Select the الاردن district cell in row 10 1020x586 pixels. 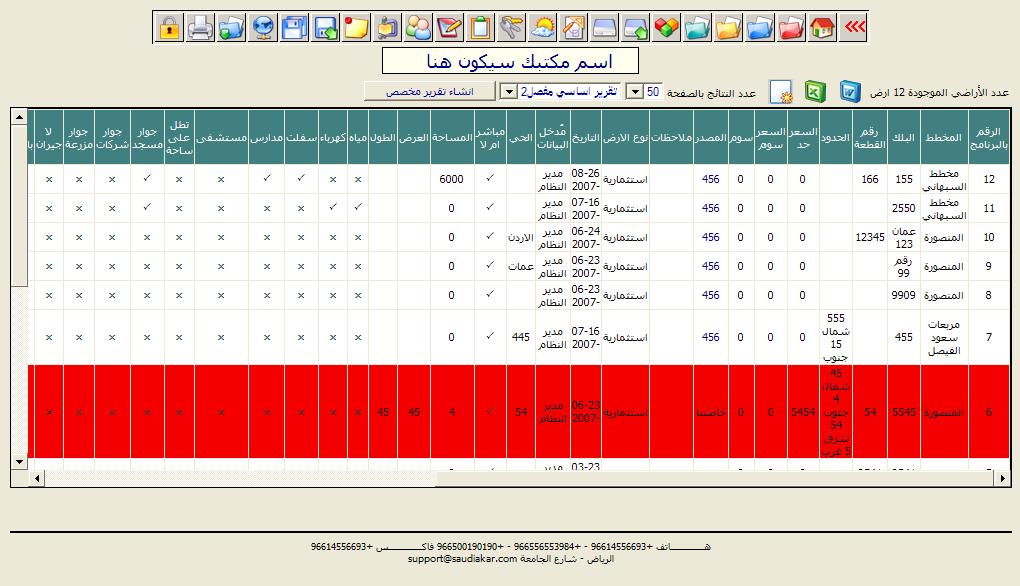pos(521,237)
